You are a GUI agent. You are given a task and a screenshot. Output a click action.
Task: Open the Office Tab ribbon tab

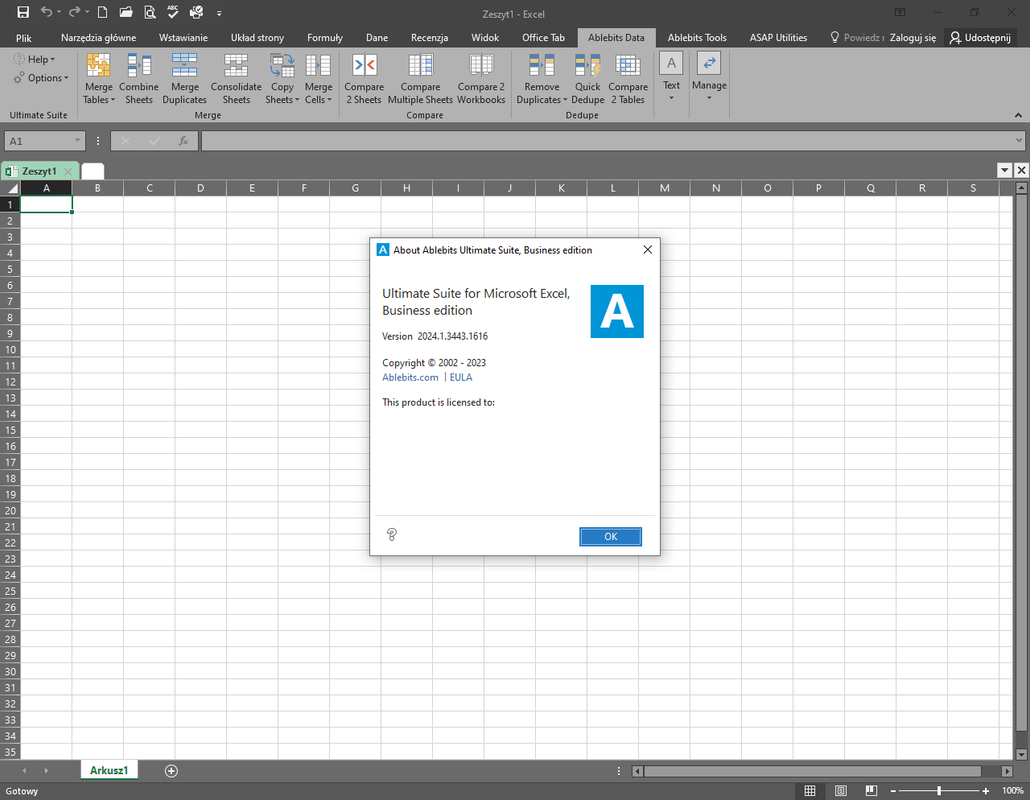point(543,37)
